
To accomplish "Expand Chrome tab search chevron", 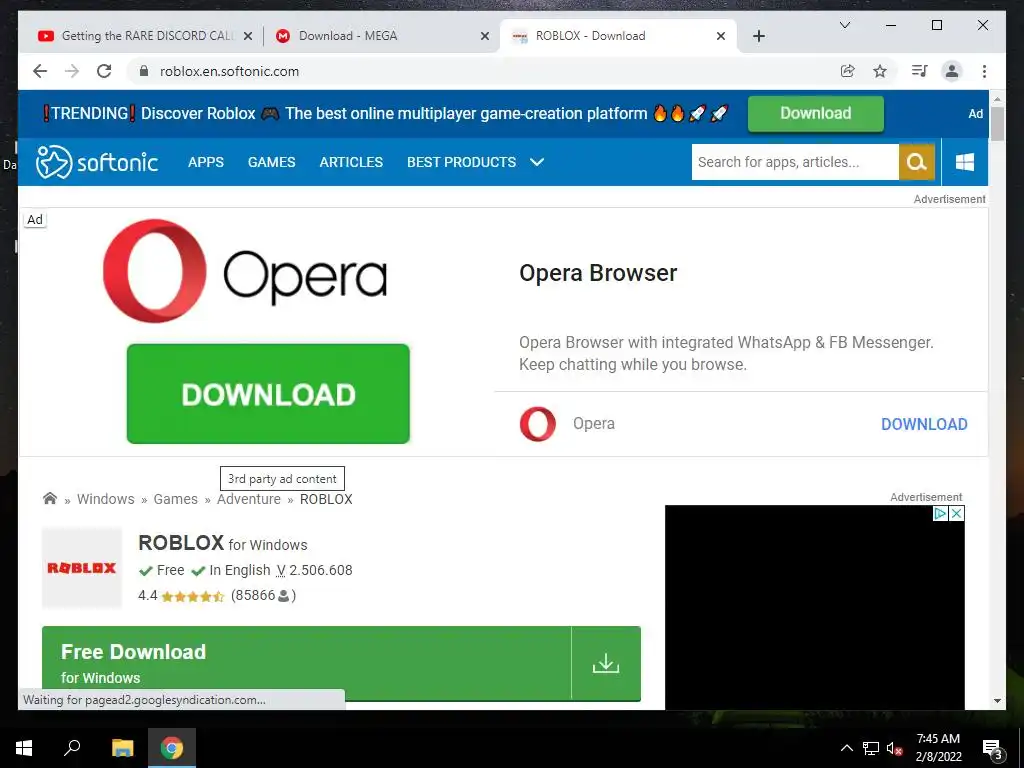I will pyautogui.click(x=844, y=25).
